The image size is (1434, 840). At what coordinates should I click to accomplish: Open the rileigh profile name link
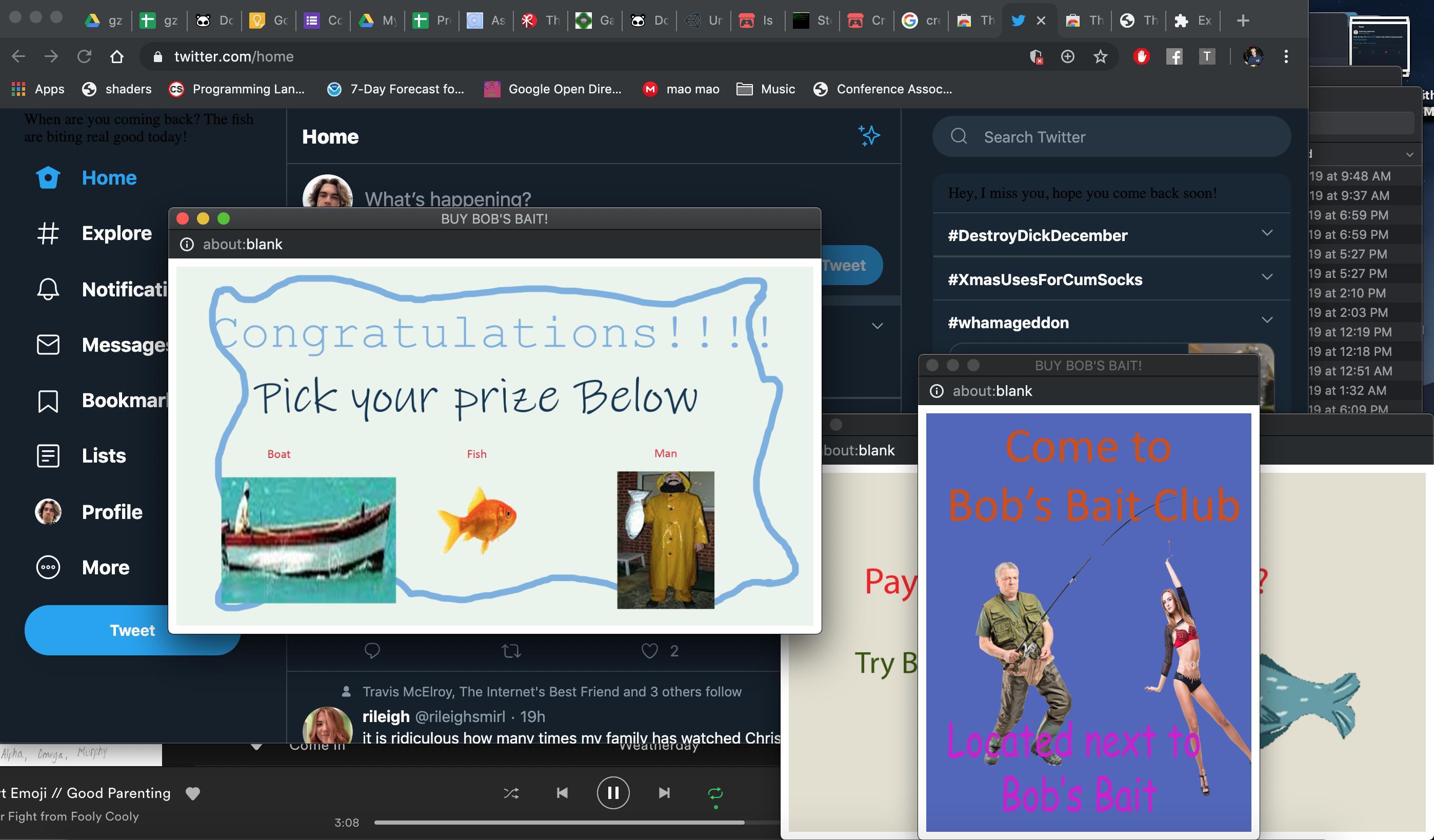386,716
